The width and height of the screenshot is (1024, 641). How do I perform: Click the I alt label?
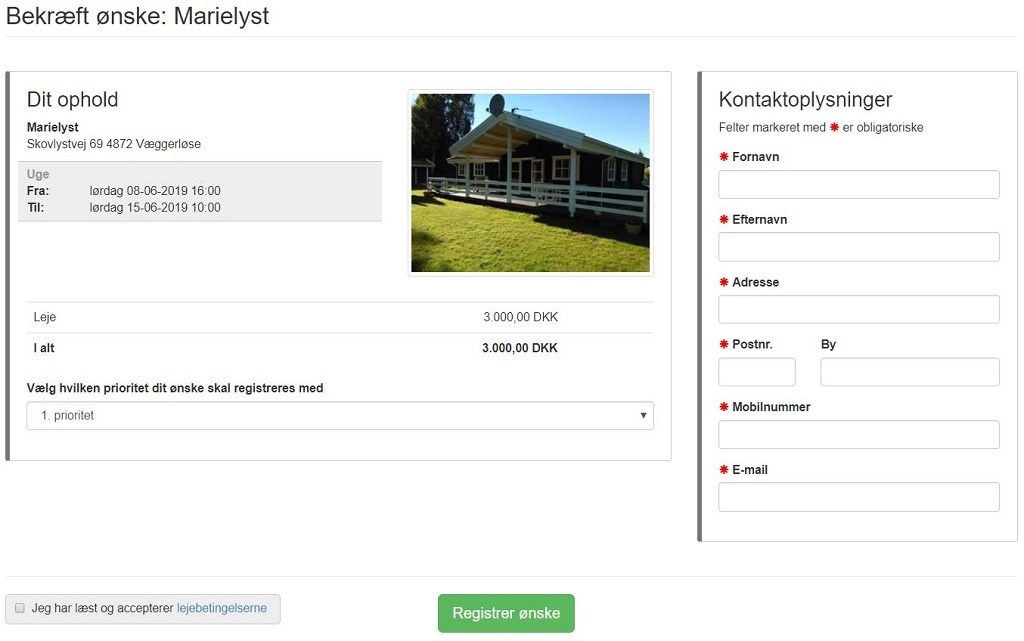click(x=44, y=348)
